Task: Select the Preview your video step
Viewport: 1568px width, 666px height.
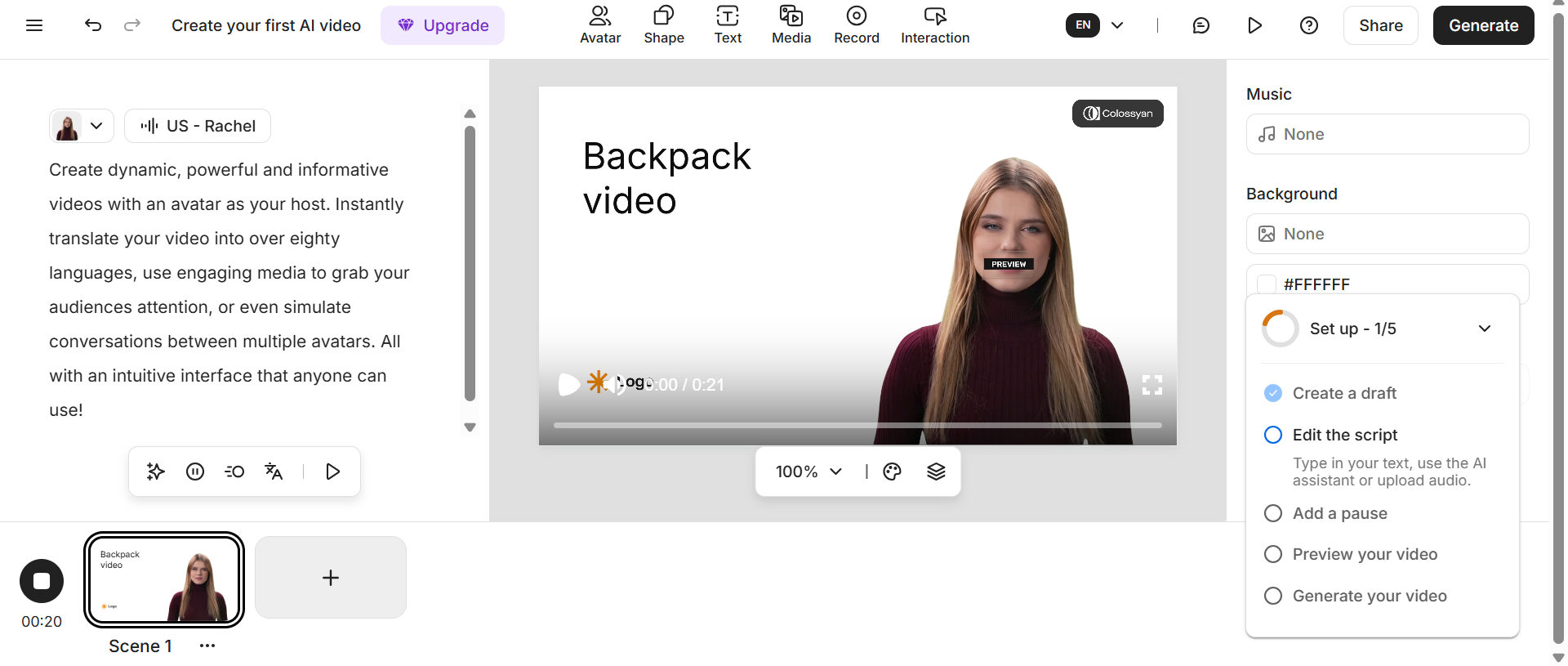Action: point(1365,554)
